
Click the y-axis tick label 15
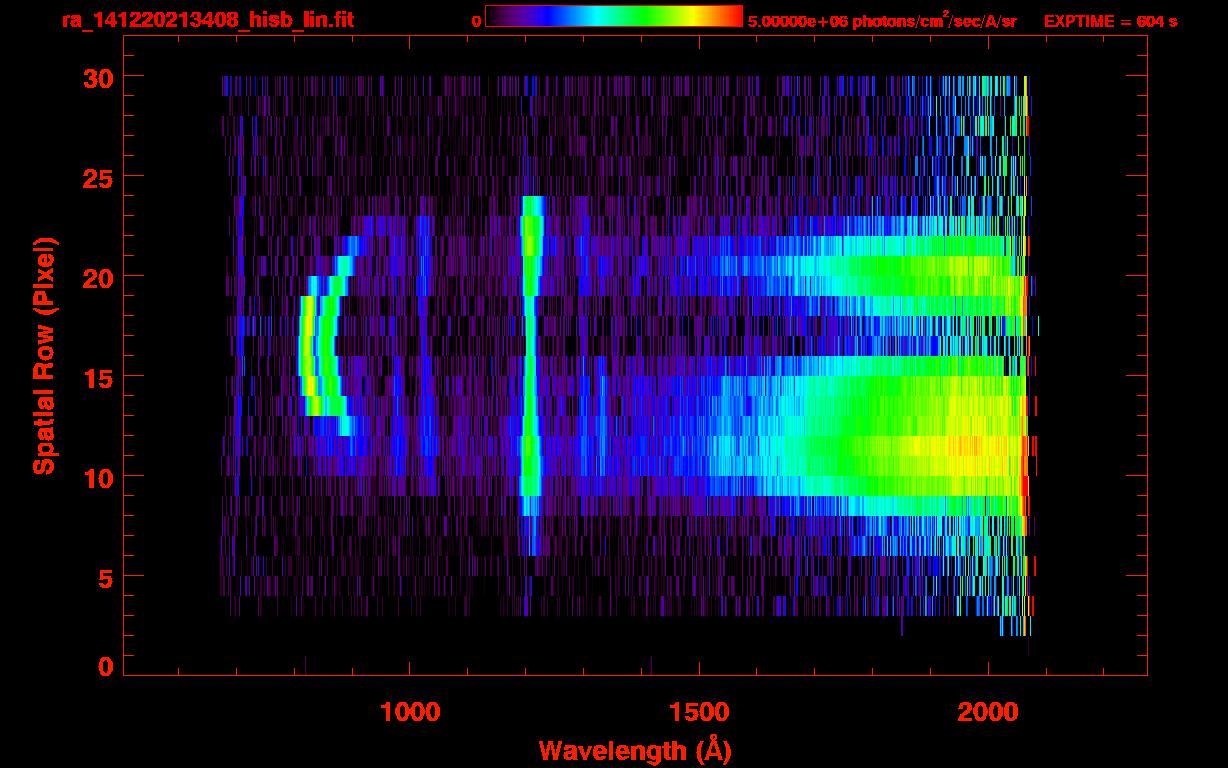(98, 377)
